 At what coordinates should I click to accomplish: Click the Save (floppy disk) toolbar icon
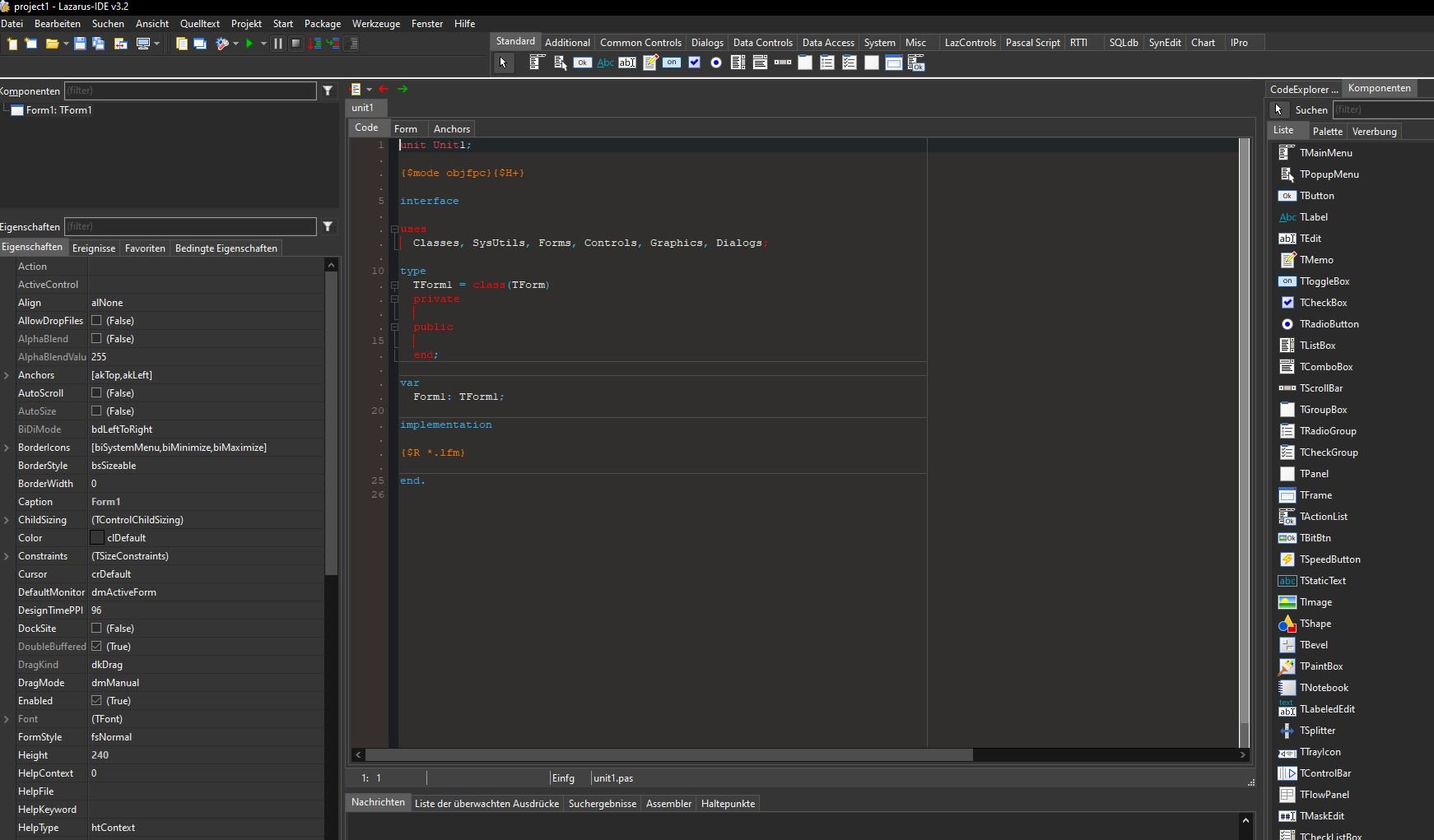80,44
